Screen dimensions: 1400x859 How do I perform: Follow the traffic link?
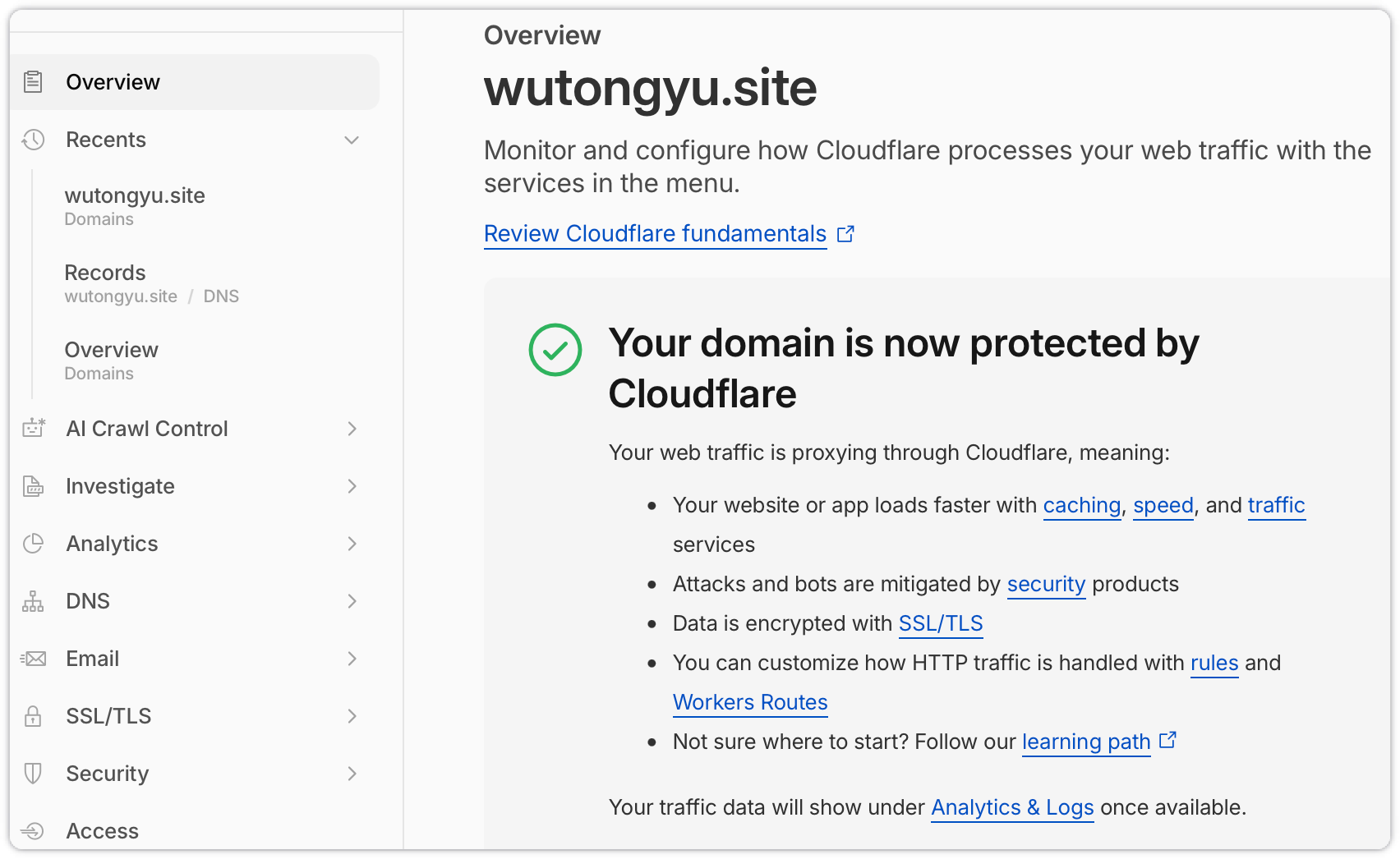point(1277,505)
